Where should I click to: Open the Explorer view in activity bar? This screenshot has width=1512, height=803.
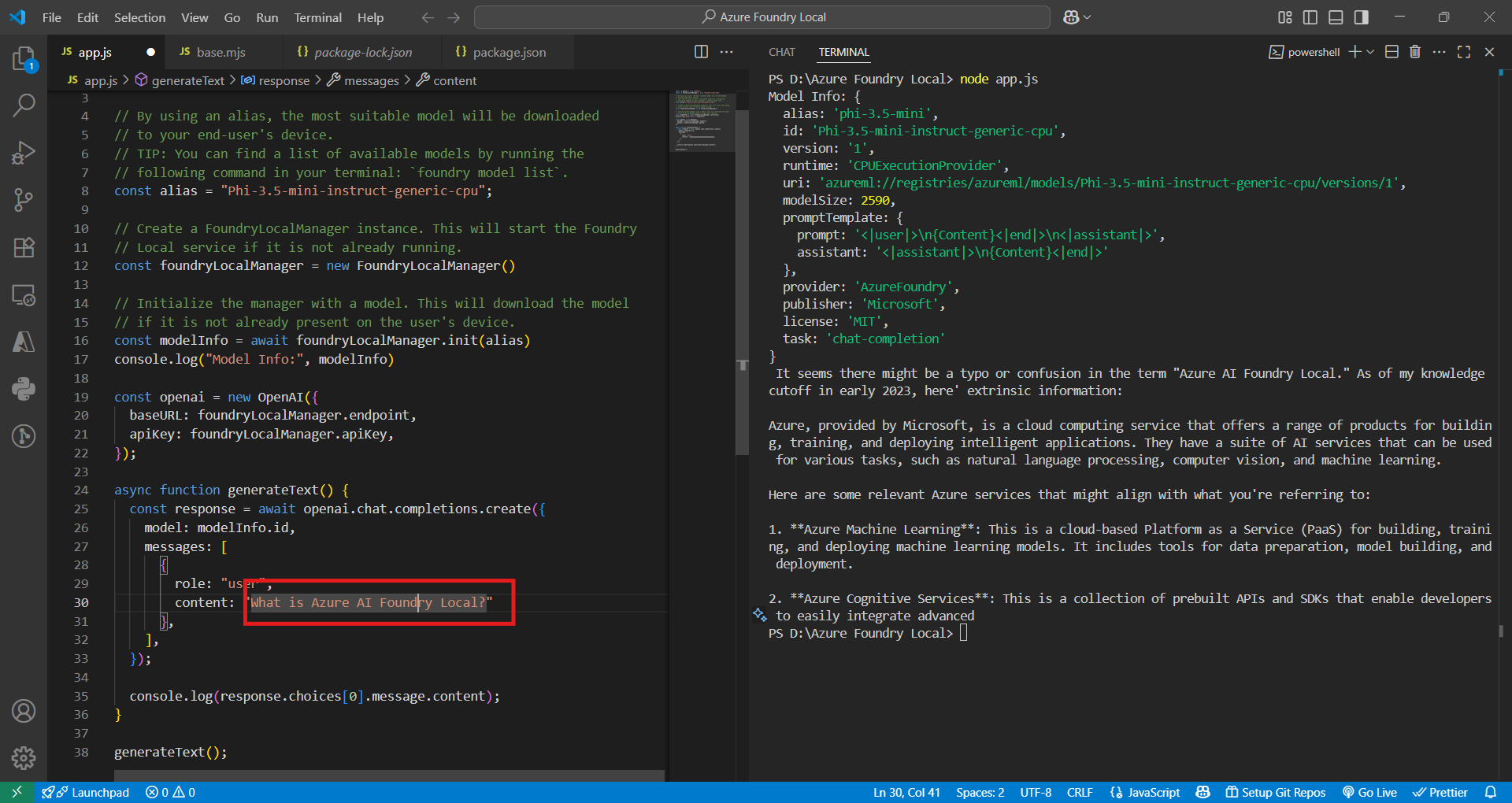coord(24,58)
